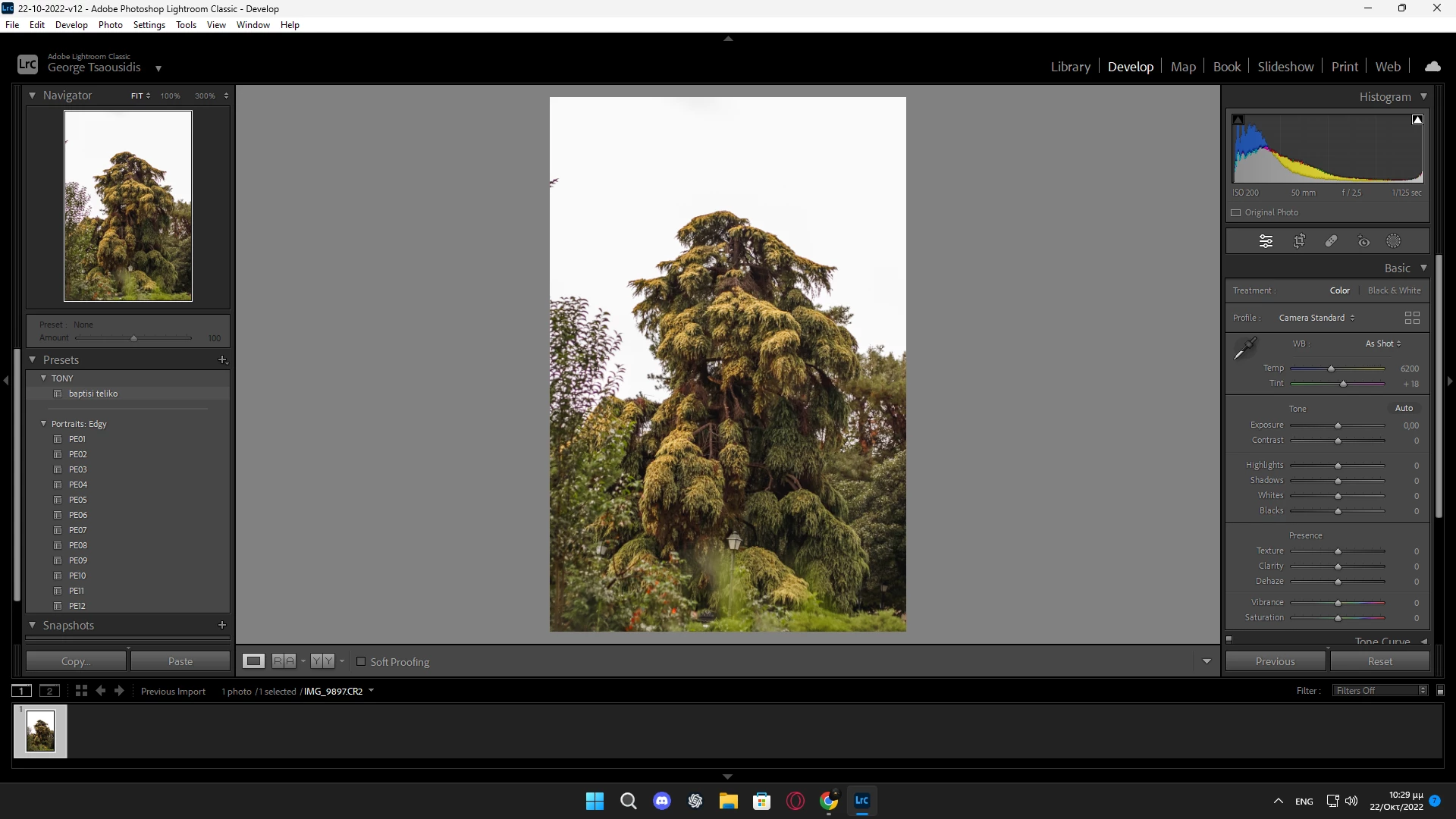Collapse the TONY presets folder
The width and height of the screenshot is (1456, 819).
pos(44,378)
